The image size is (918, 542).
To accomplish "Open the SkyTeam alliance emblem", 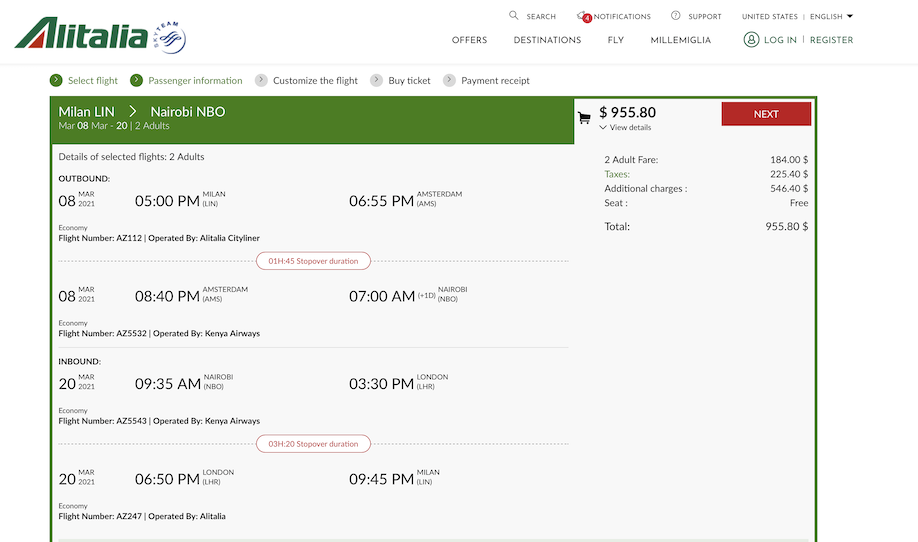I will point(170,37).
